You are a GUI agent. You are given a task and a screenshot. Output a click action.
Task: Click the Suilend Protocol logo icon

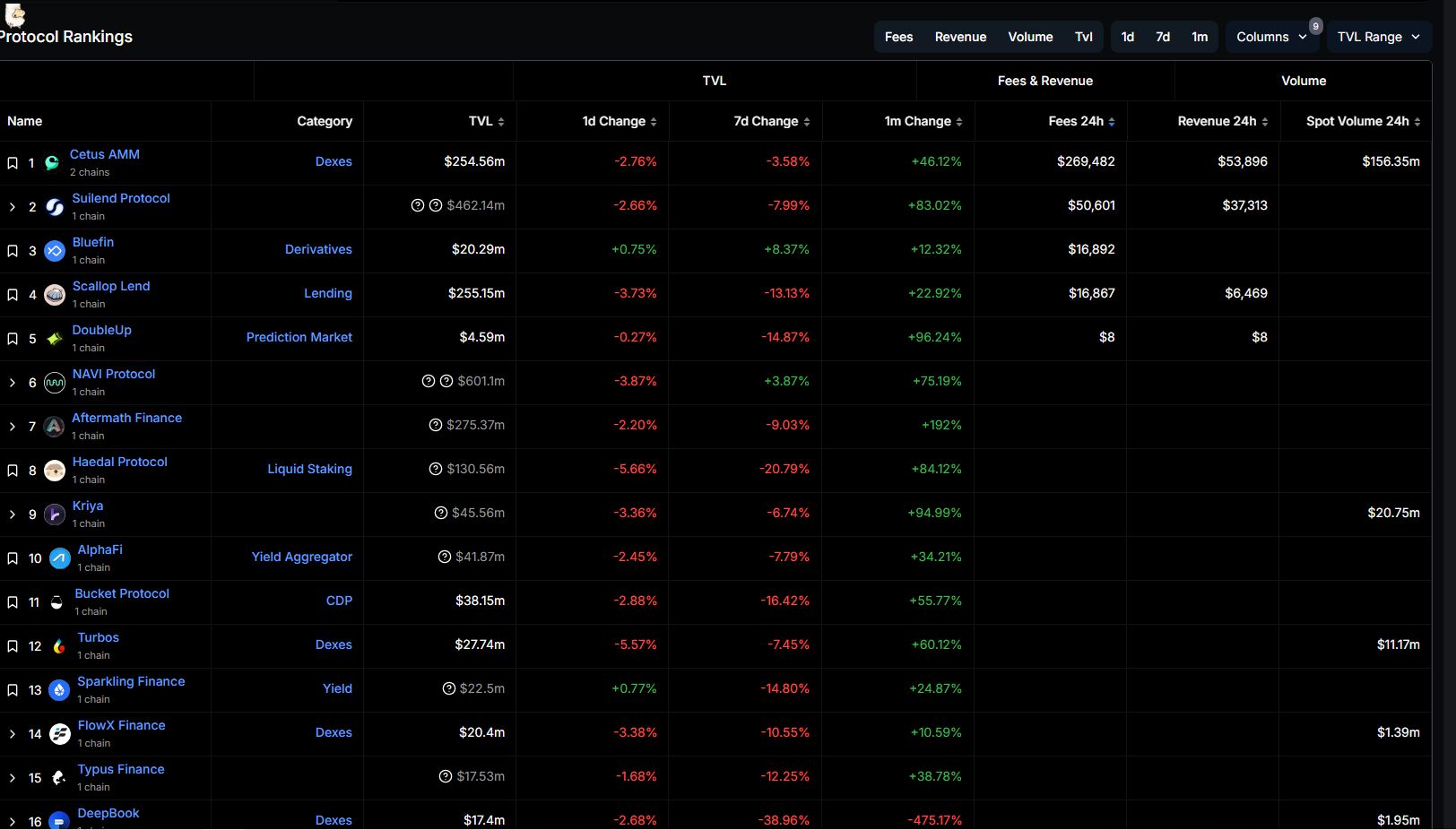(54, 206)
